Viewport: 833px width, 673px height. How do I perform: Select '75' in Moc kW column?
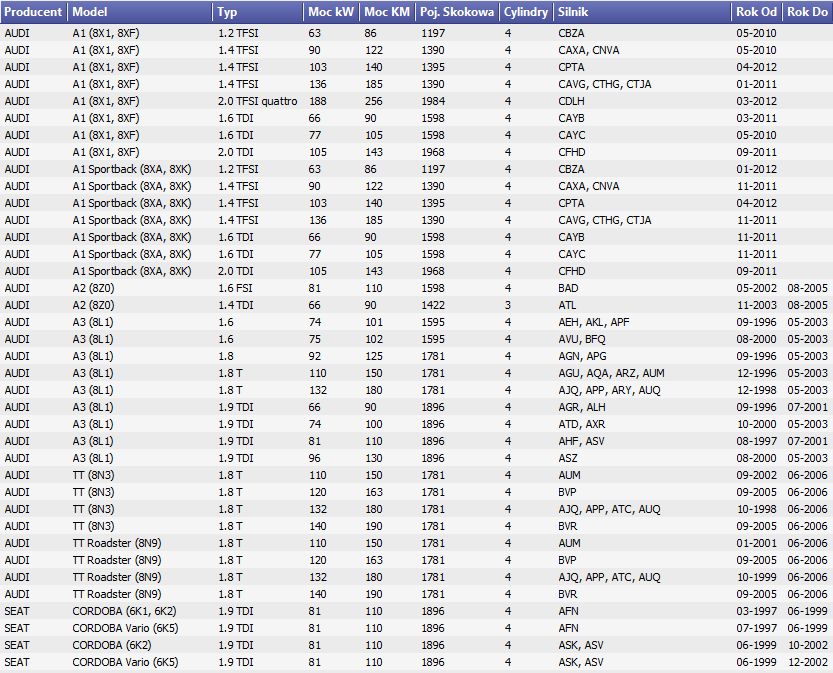point(314,339)
